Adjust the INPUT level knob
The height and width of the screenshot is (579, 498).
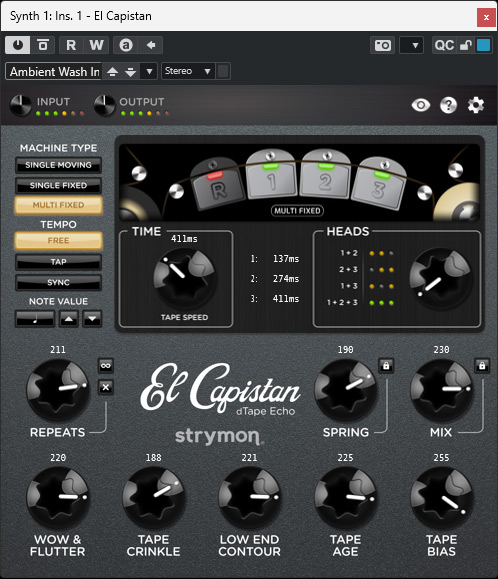pos(21,105)
